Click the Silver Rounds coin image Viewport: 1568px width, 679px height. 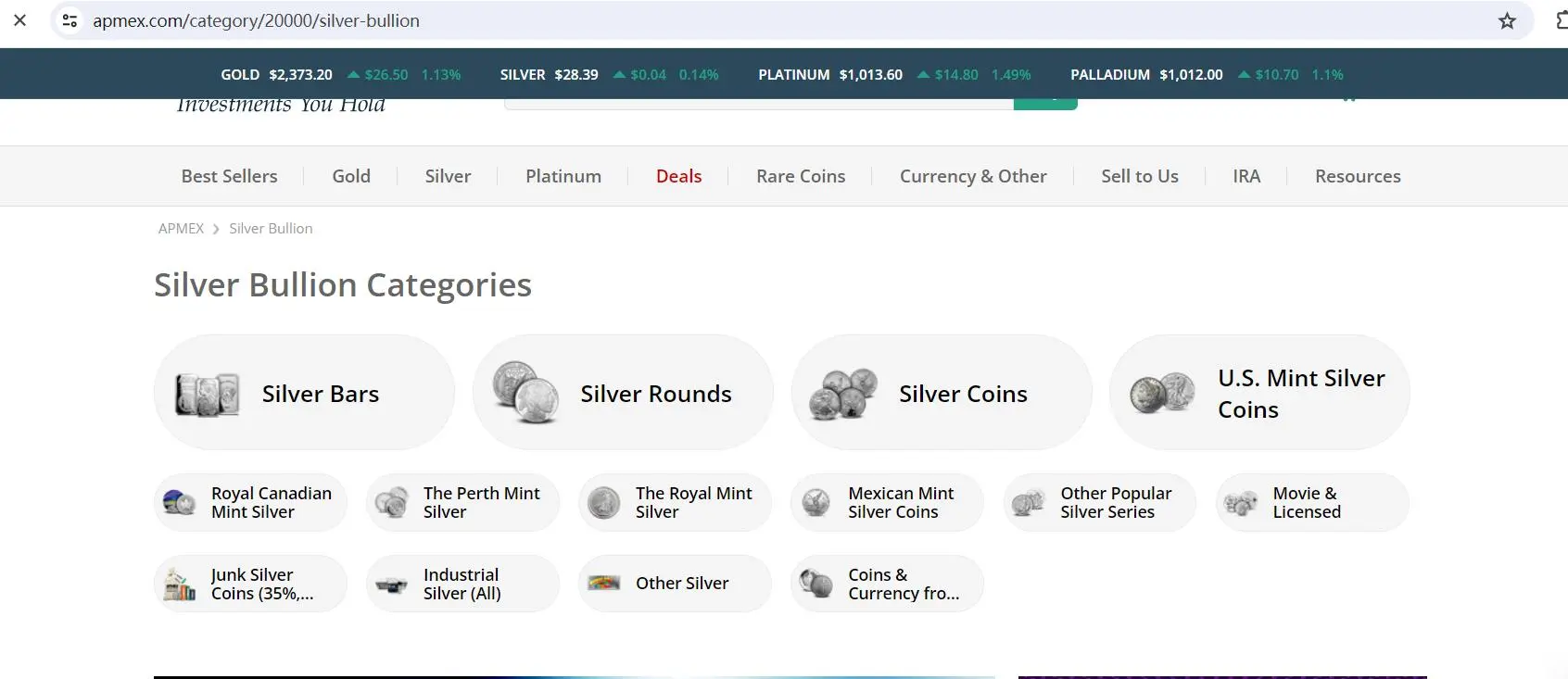[x=525, y=393]
